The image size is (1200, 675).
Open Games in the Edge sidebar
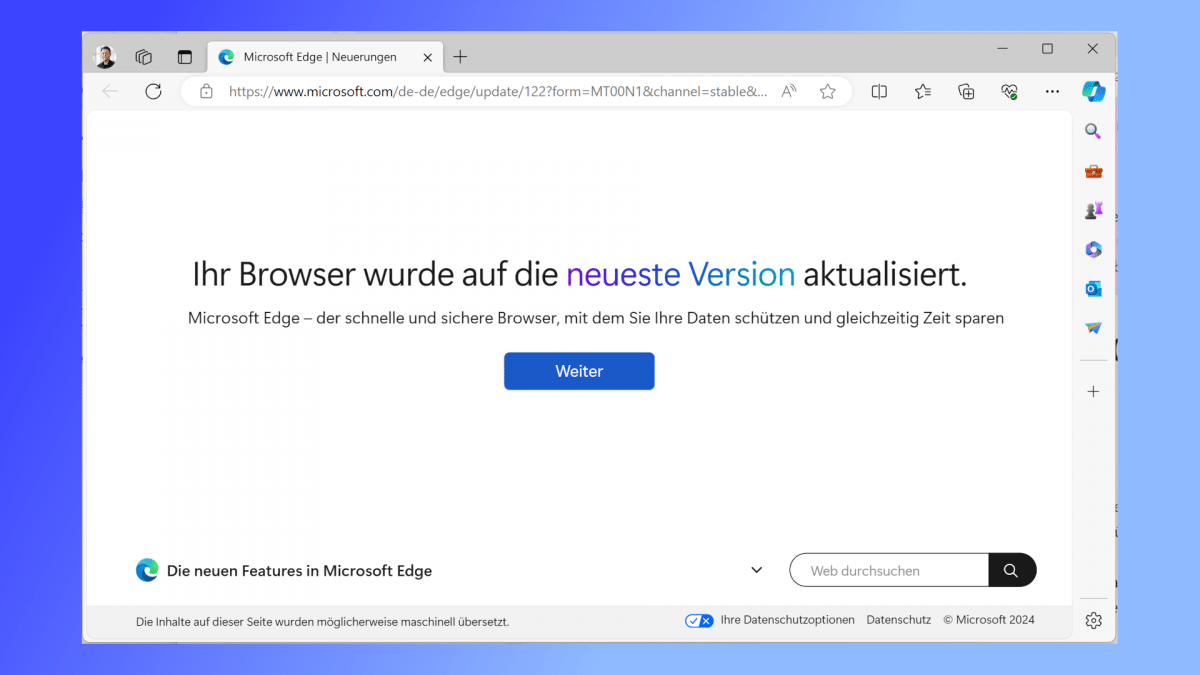tap(1093, 210)
